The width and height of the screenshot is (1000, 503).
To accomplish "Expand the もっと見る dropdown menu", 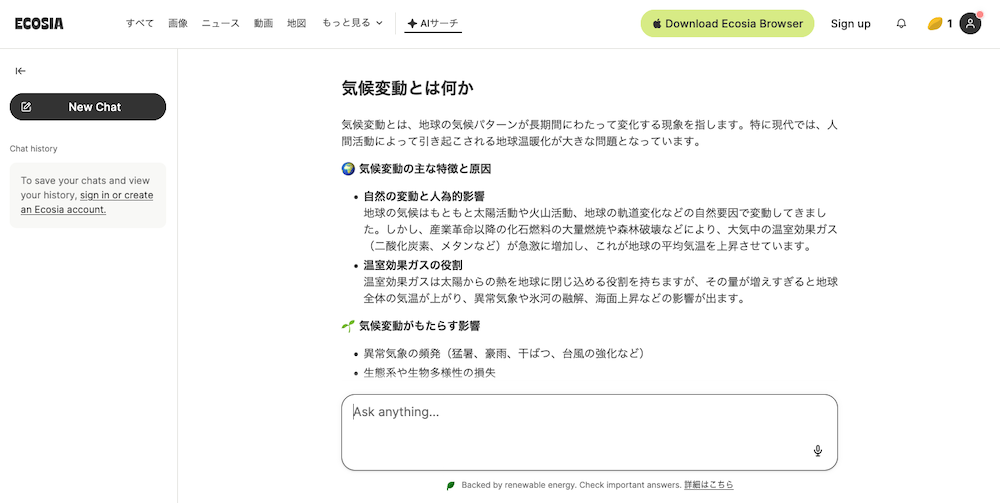I will [352, 23].
